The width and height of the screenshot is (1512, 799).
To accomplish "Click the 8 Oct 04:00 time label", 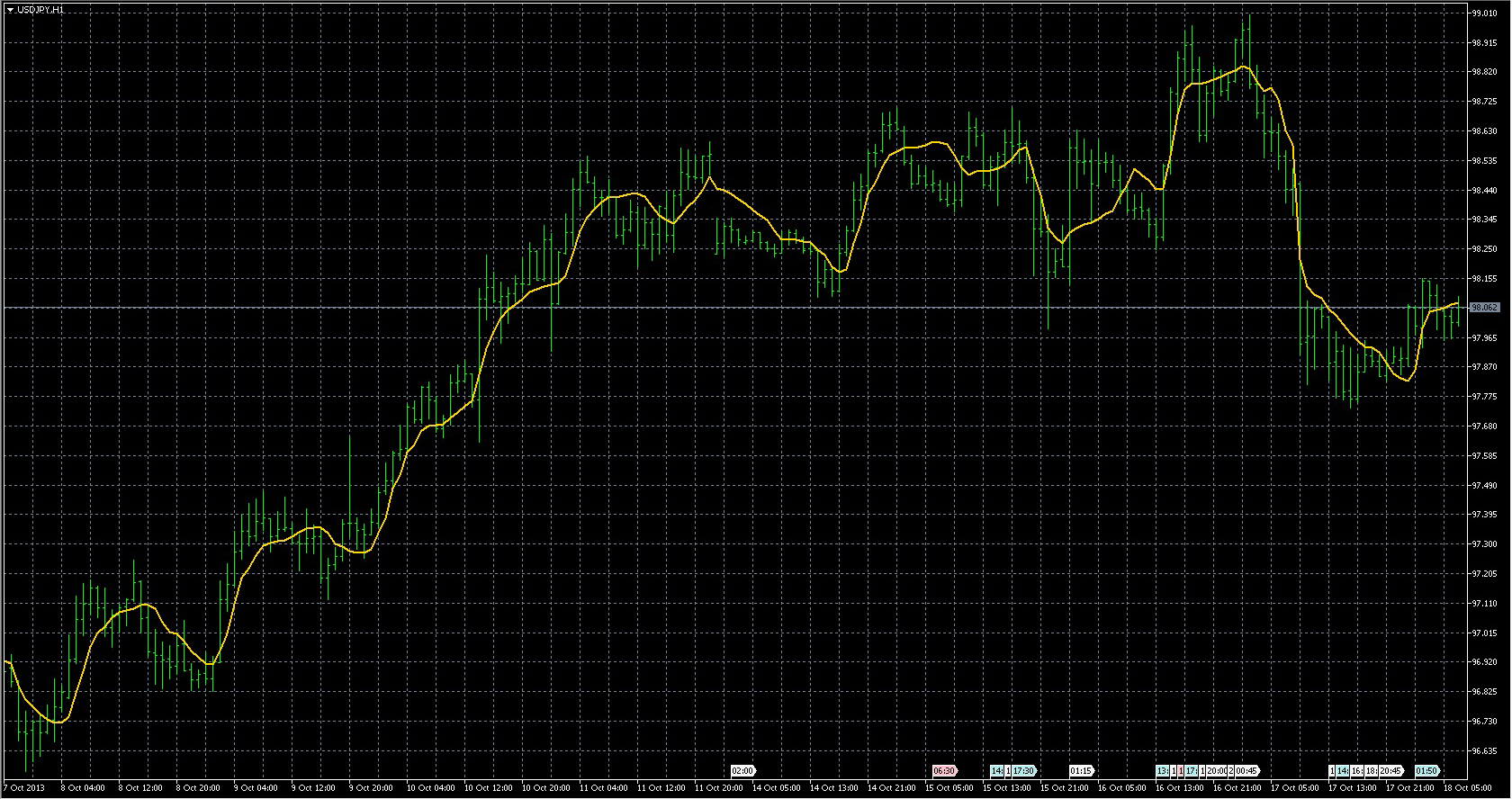I will point(83,788).
